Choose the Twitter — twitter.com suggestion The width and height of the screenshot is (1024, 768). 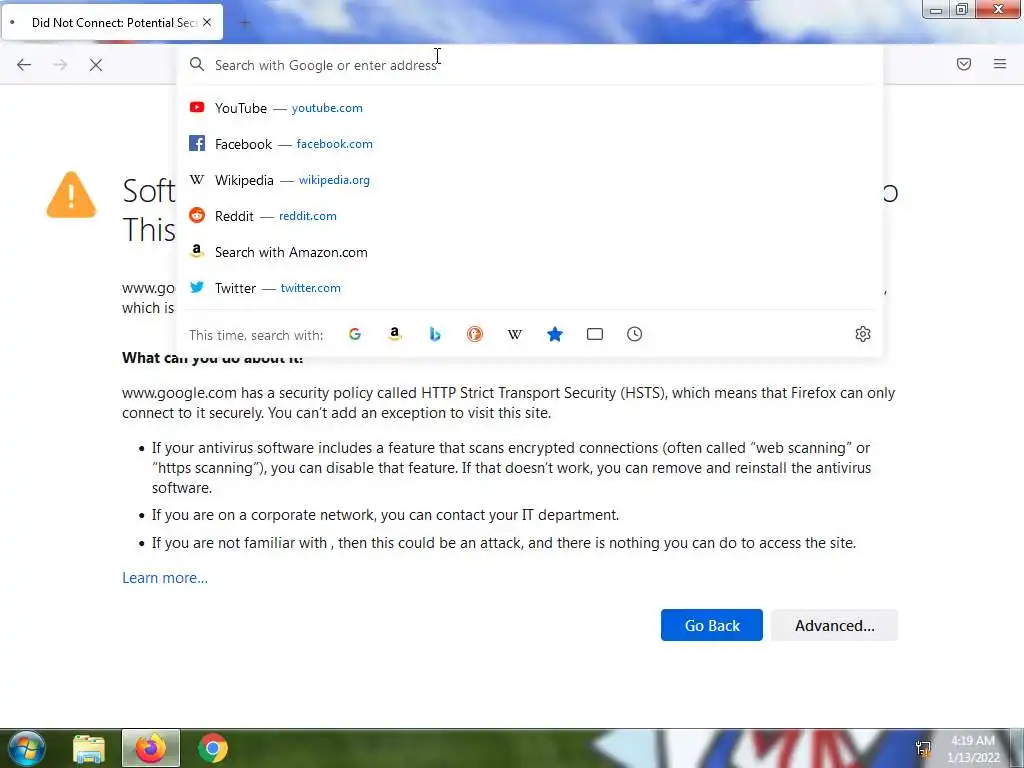pos(530,288)
